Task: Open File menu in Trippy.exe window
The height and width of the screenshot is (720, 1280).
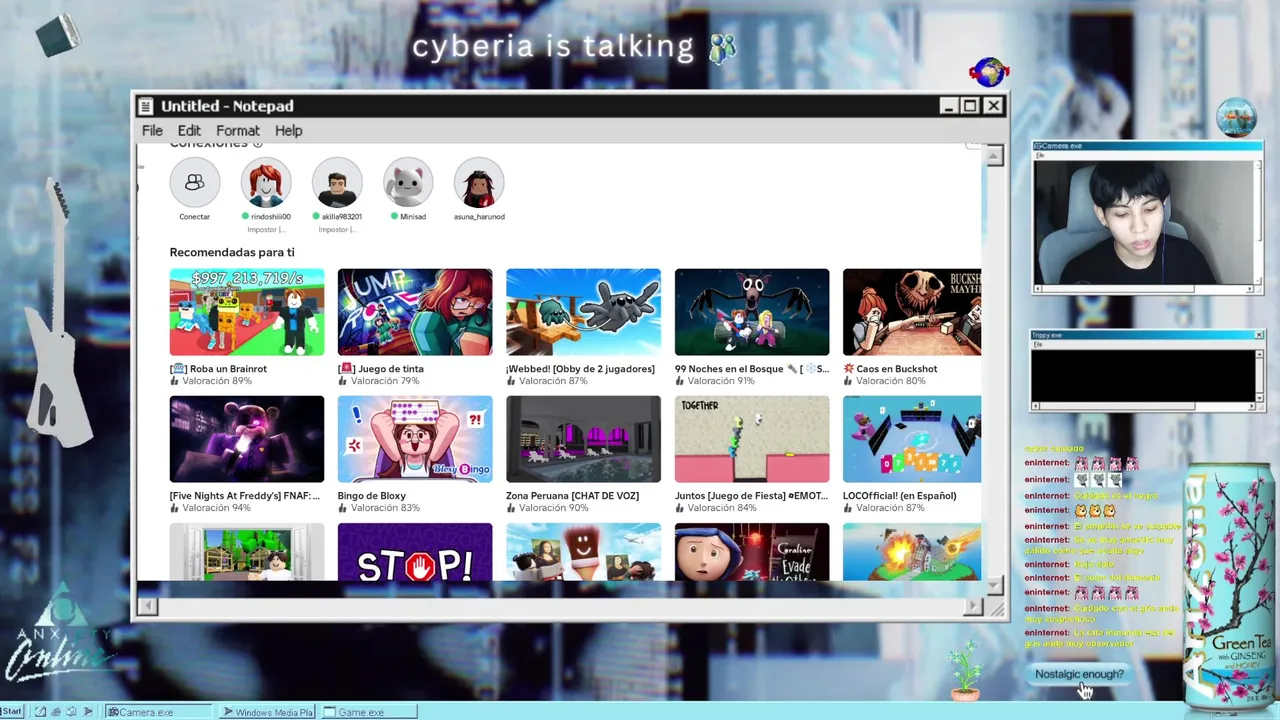Action: pos(1038,344)
